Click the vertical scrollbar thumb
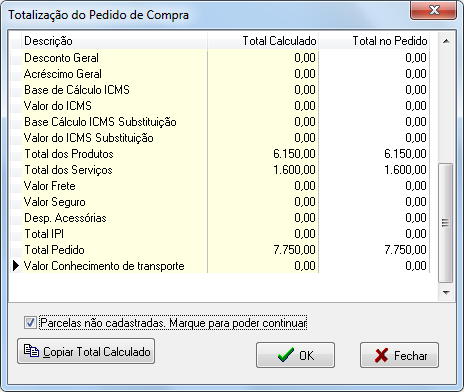464x392 pixels. pos(446,223)
